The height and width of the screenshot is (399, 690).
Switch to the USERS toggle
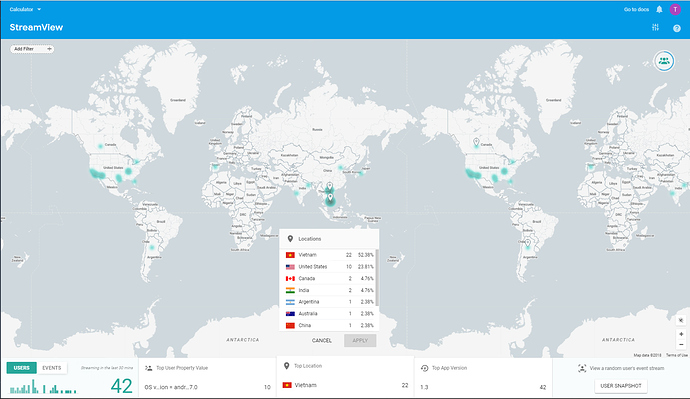[22, 368]
